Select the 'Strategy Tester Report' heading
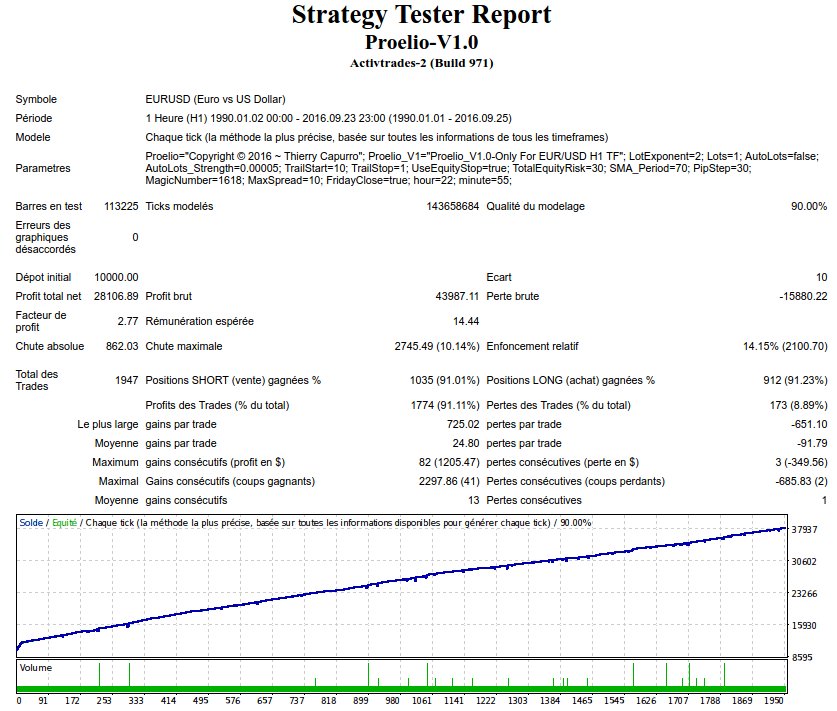This screenshot has height=711, width=837. pyautogui.click(x=421, y=15)
